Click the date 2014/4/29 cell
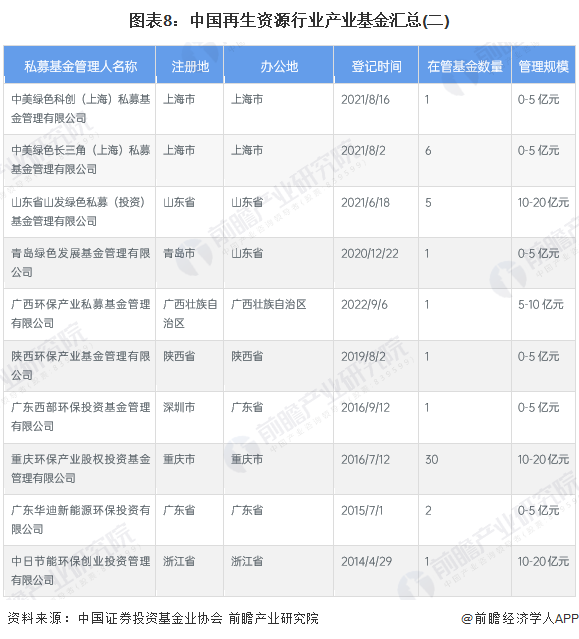 click(376, 571)
